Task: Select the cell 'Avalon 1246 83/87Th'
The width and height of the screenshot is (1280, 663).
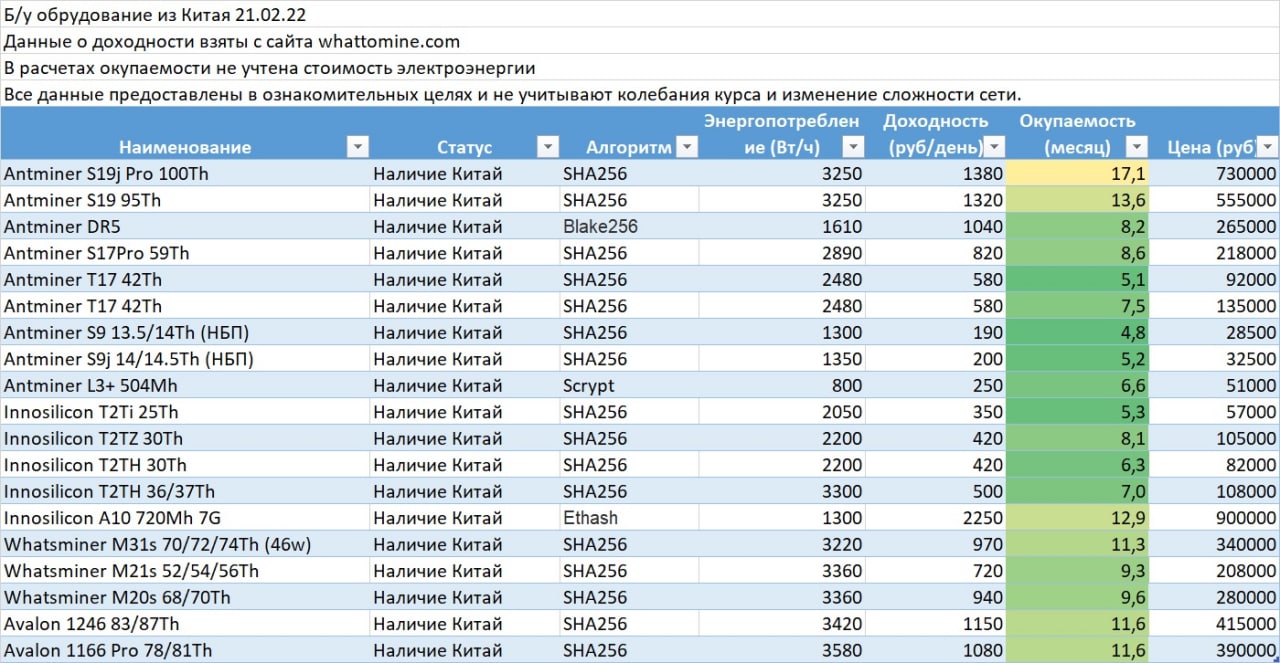Action: [185, 624]
